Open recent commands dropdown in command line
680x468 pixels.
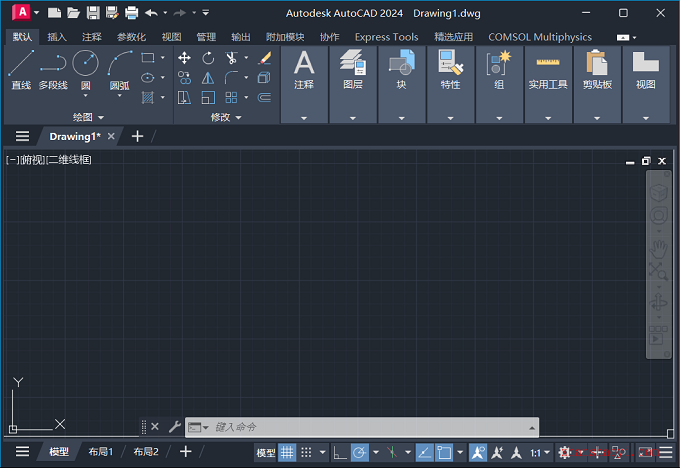click(206, 427)
